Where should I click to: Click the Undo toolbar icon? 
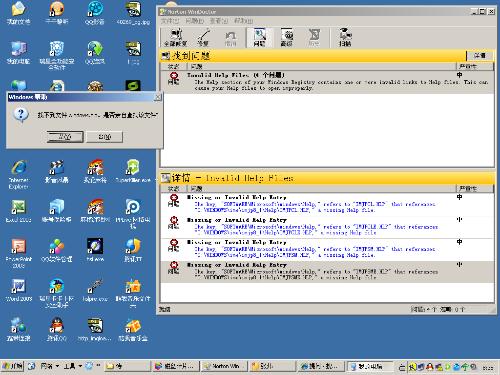coord(230,37)
